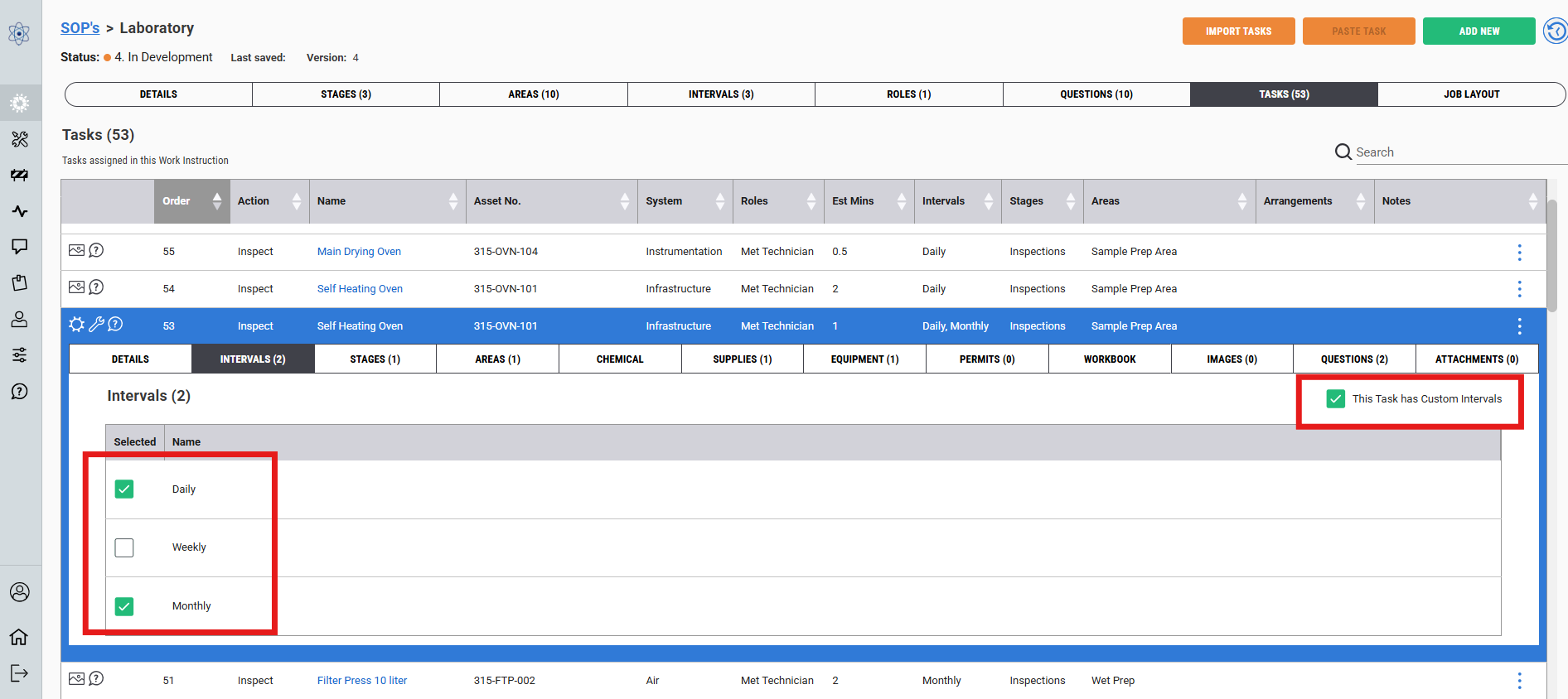This screenshot has height=699, width=1568.
Task: Open the task's ATTACHMENTS (0) sub-tab
Action: point(1477,359)
